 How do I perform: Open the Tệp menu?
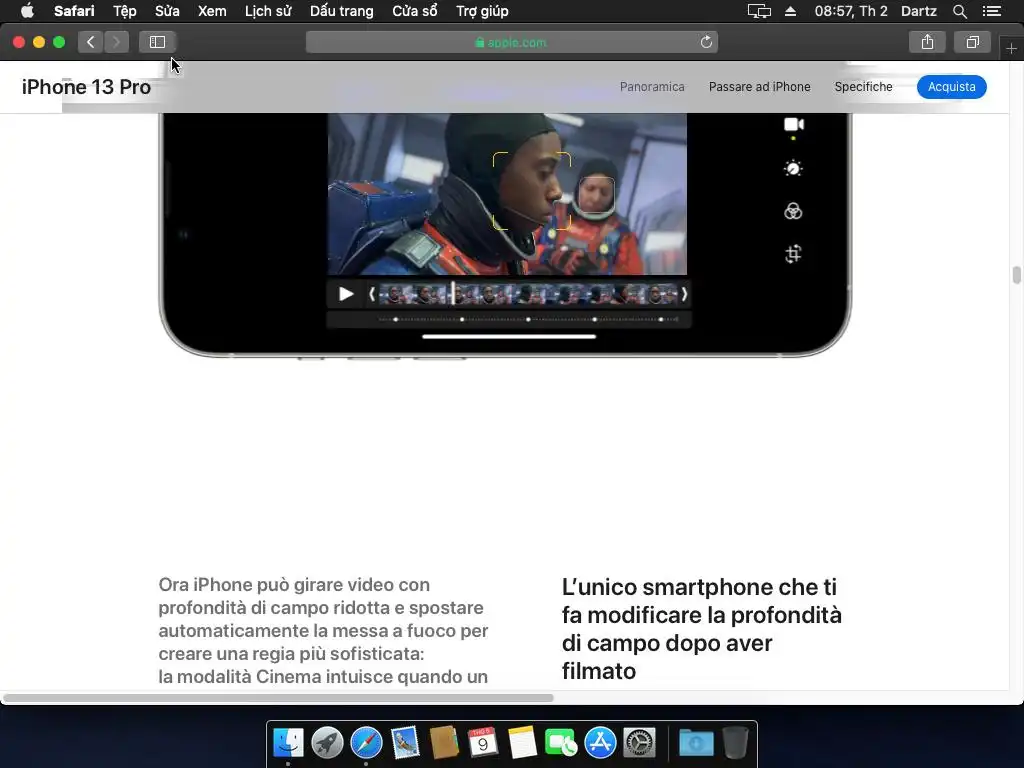click(x=125, y=11)
